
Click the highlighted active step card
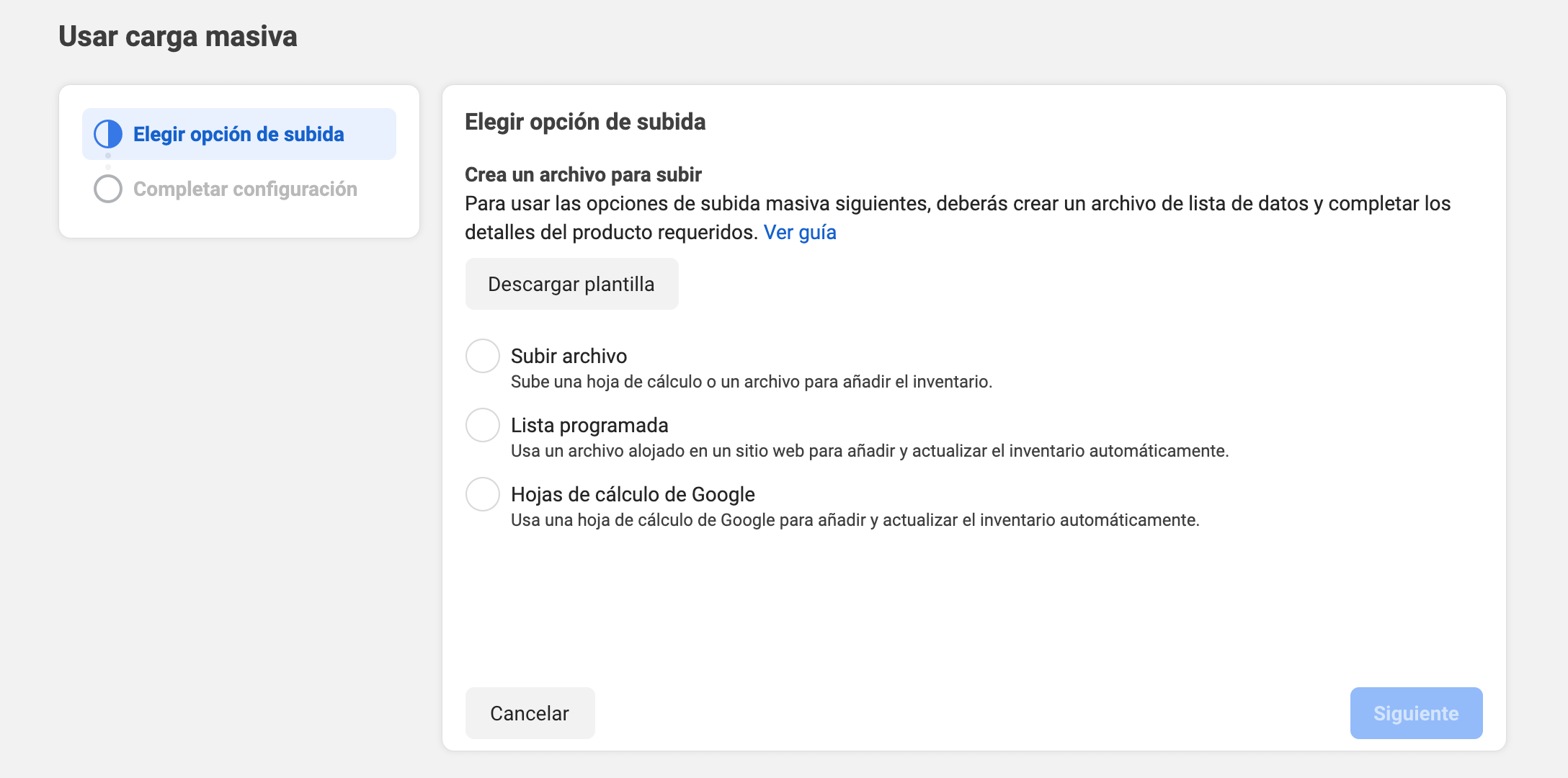point(239,133)
